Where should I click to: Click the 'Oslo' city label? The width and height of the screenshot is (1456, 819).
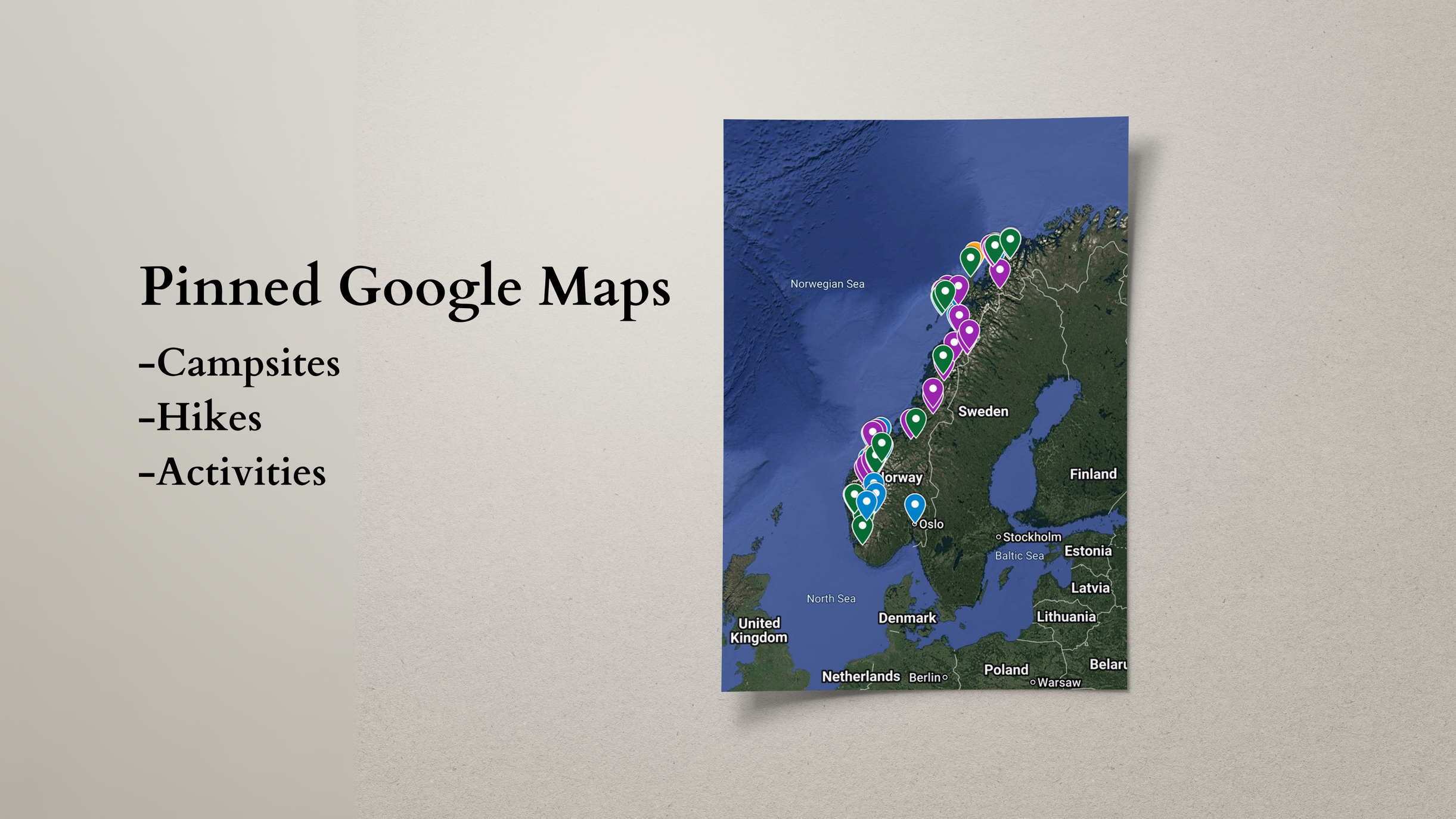[x=931, y=524]
